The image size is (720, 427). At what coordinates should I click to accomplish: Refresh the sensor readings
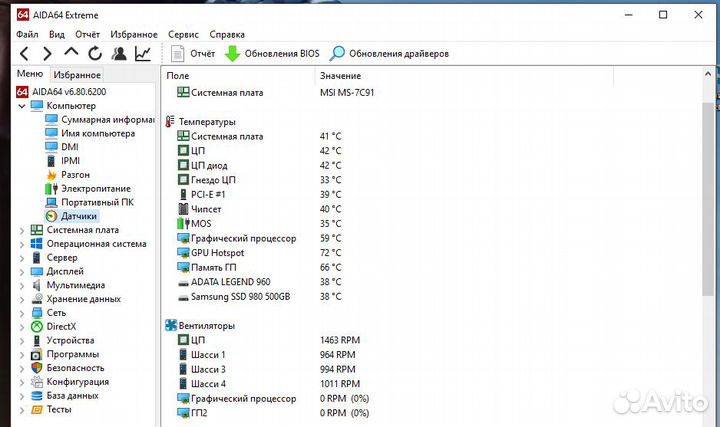pyautogui.click(x=95, y=54)
